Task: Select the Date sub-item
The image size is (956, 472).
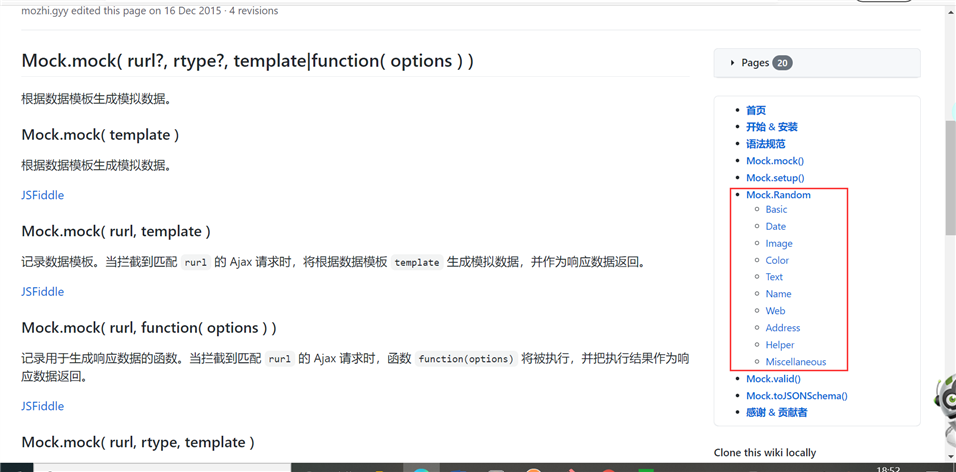Action: [776, 226]
